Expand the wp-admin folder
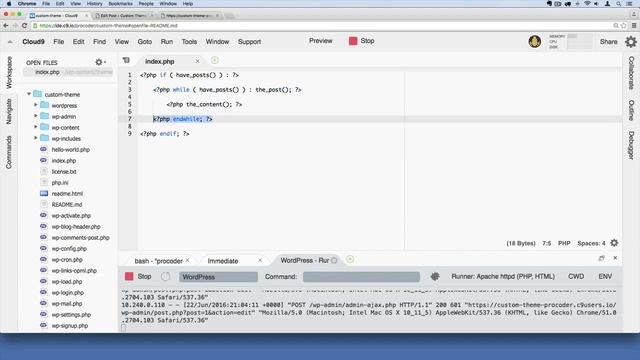Viewport: 640px width, 360px height. click(x=36, y=116)
